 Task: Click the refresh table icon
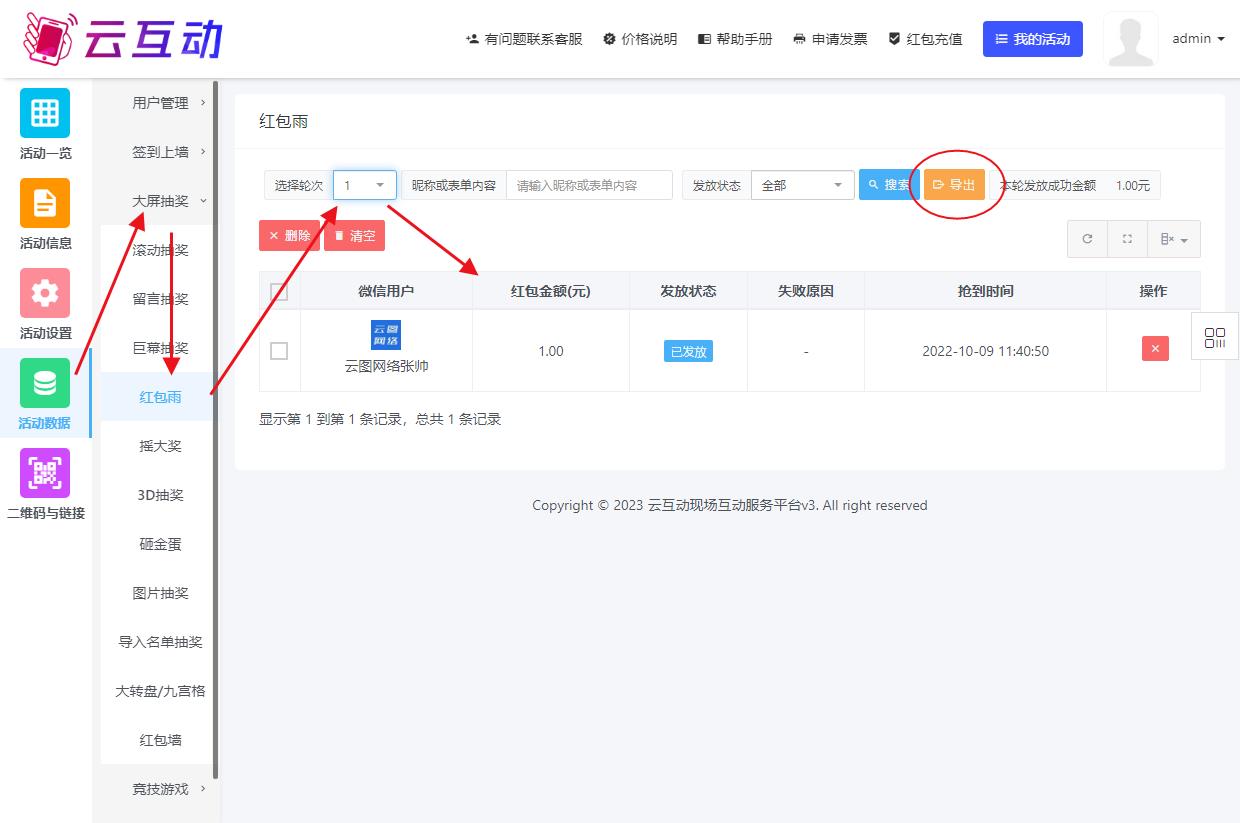click(x=1087, y=239)
